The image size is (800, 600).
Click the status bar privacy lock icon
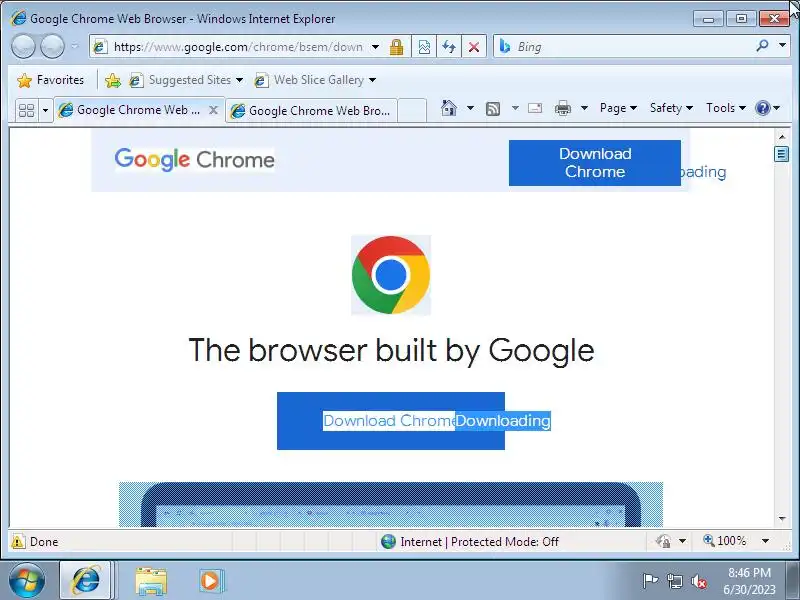click(664, 541)
